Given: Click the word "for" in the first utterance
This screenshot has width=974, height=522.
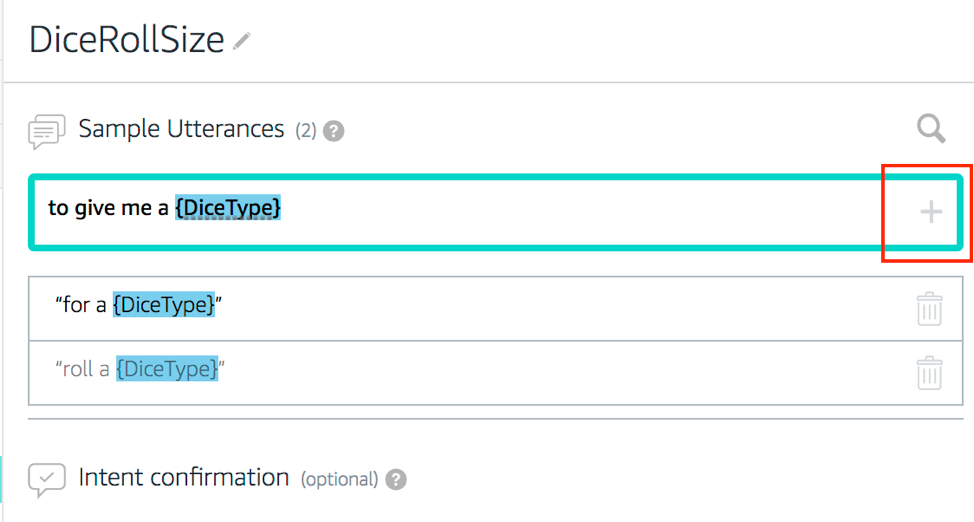Looking at the screenshot, I should coord(76,305).
